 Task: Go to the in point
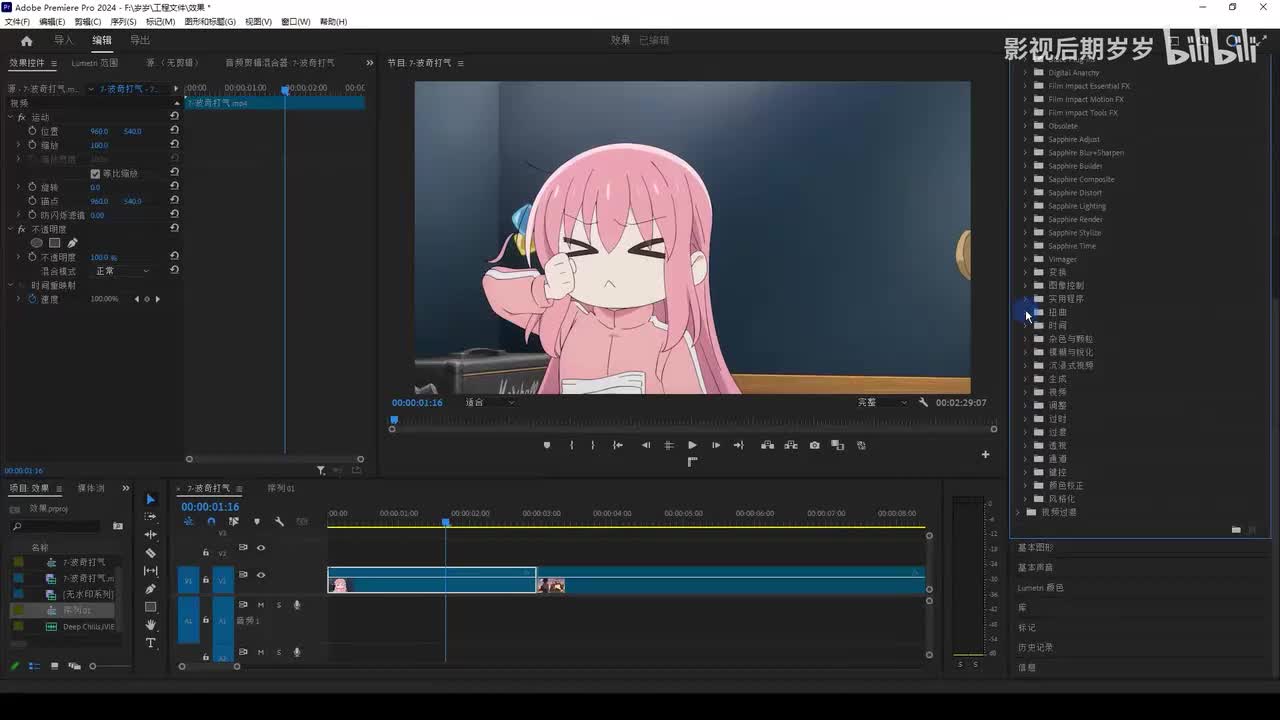tap(618, 445)
